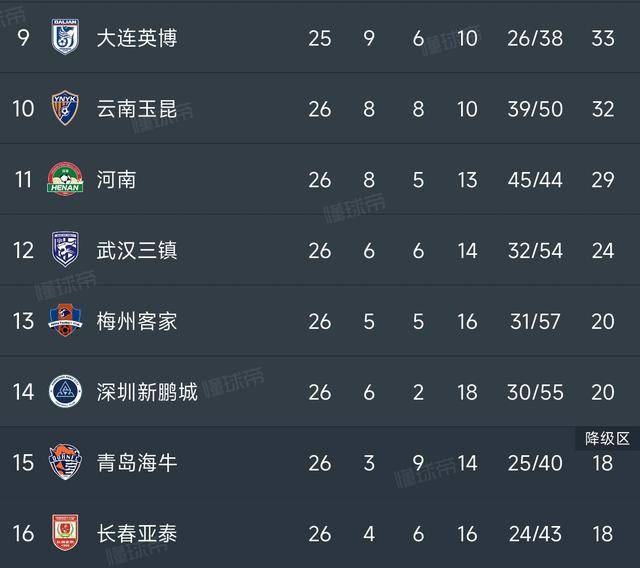Select the 33 points cell for 大连英博
The image size is (640, 568).
(603, 38)
